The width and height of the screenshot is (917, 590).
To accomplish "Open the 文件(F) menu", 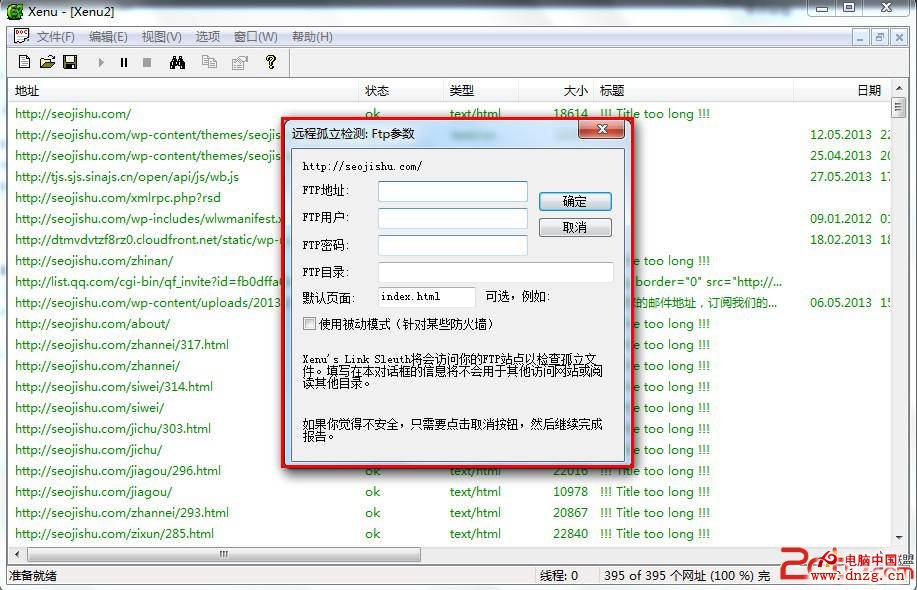I will [x=55, y=37].
